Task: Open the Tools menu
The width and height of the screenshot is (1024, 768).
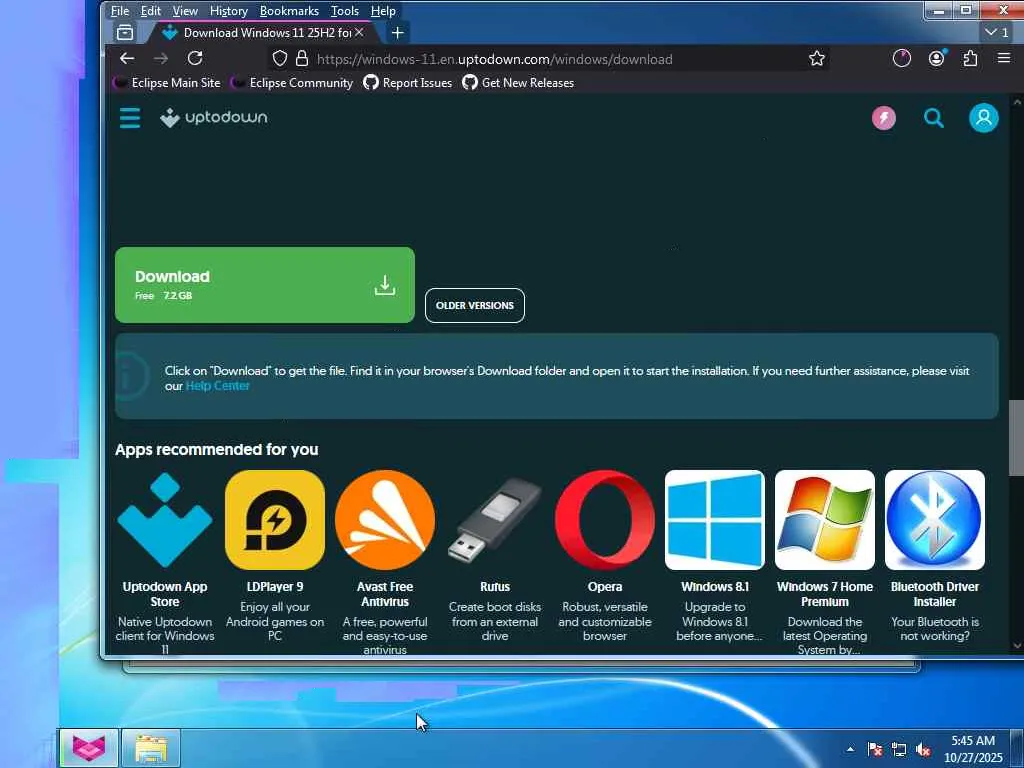Action: tap(344, 11)
